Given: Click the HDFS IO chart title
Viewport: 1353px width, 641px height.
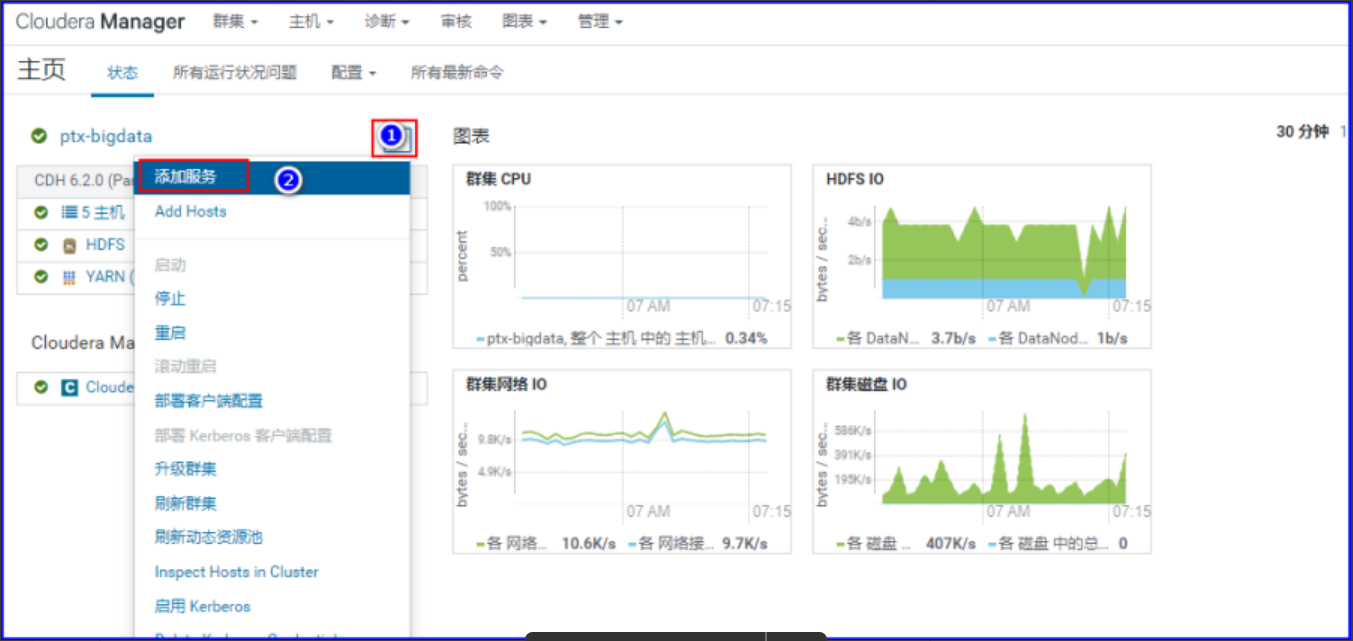Looking at the screenshot, I should click(x=855, y=179).
